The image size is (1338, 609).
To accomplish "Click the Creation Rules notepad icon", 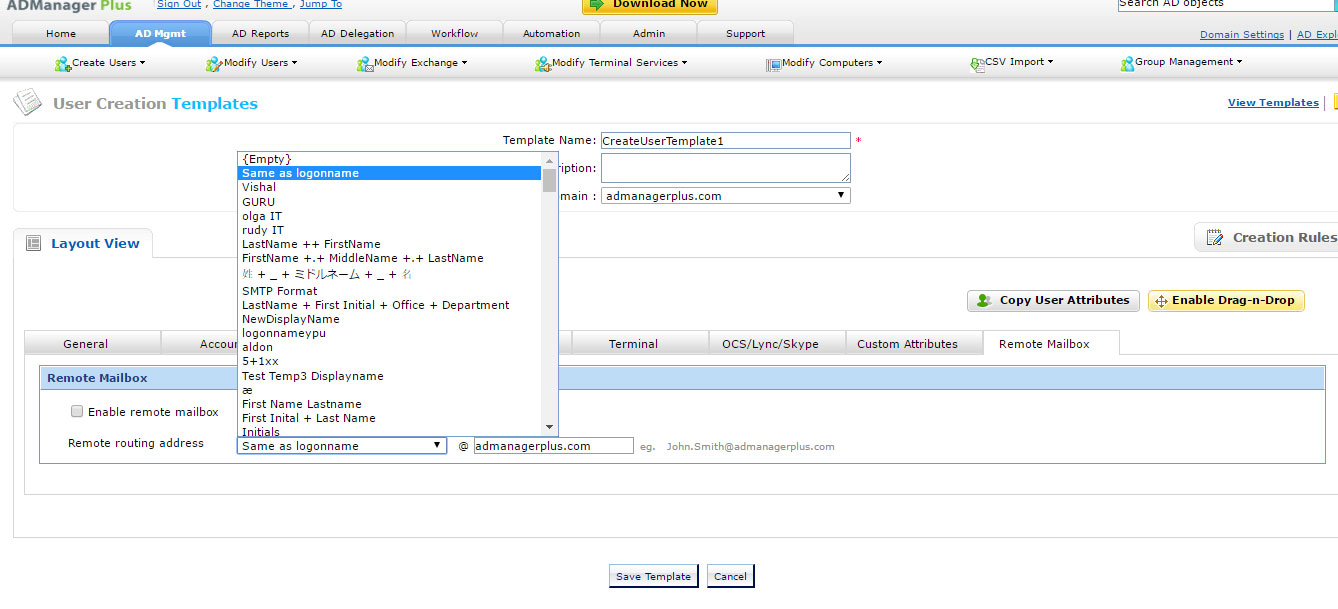I will (1215, 237).
